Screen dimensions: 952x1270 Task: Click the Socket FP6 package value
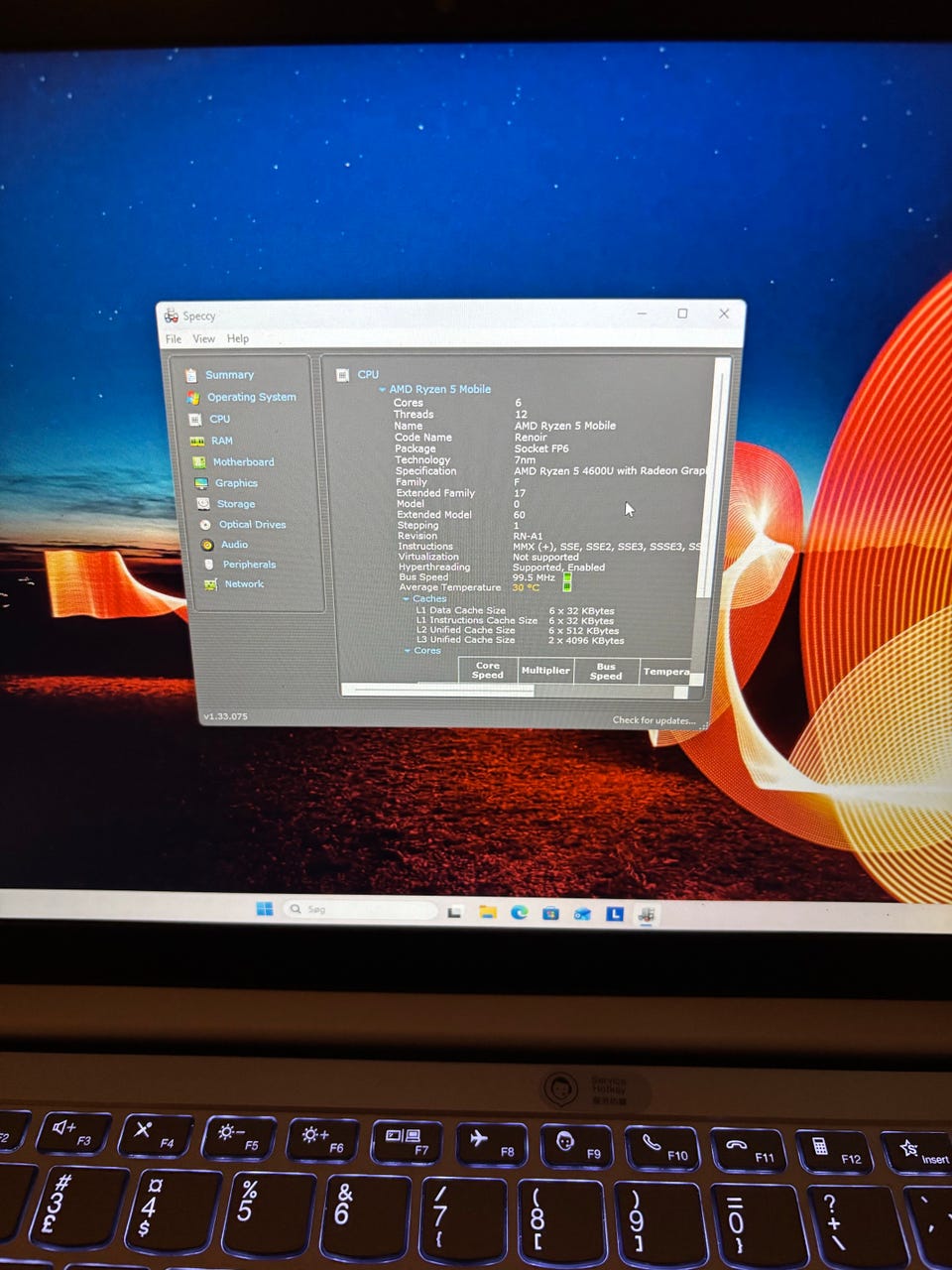click(541, 448)
